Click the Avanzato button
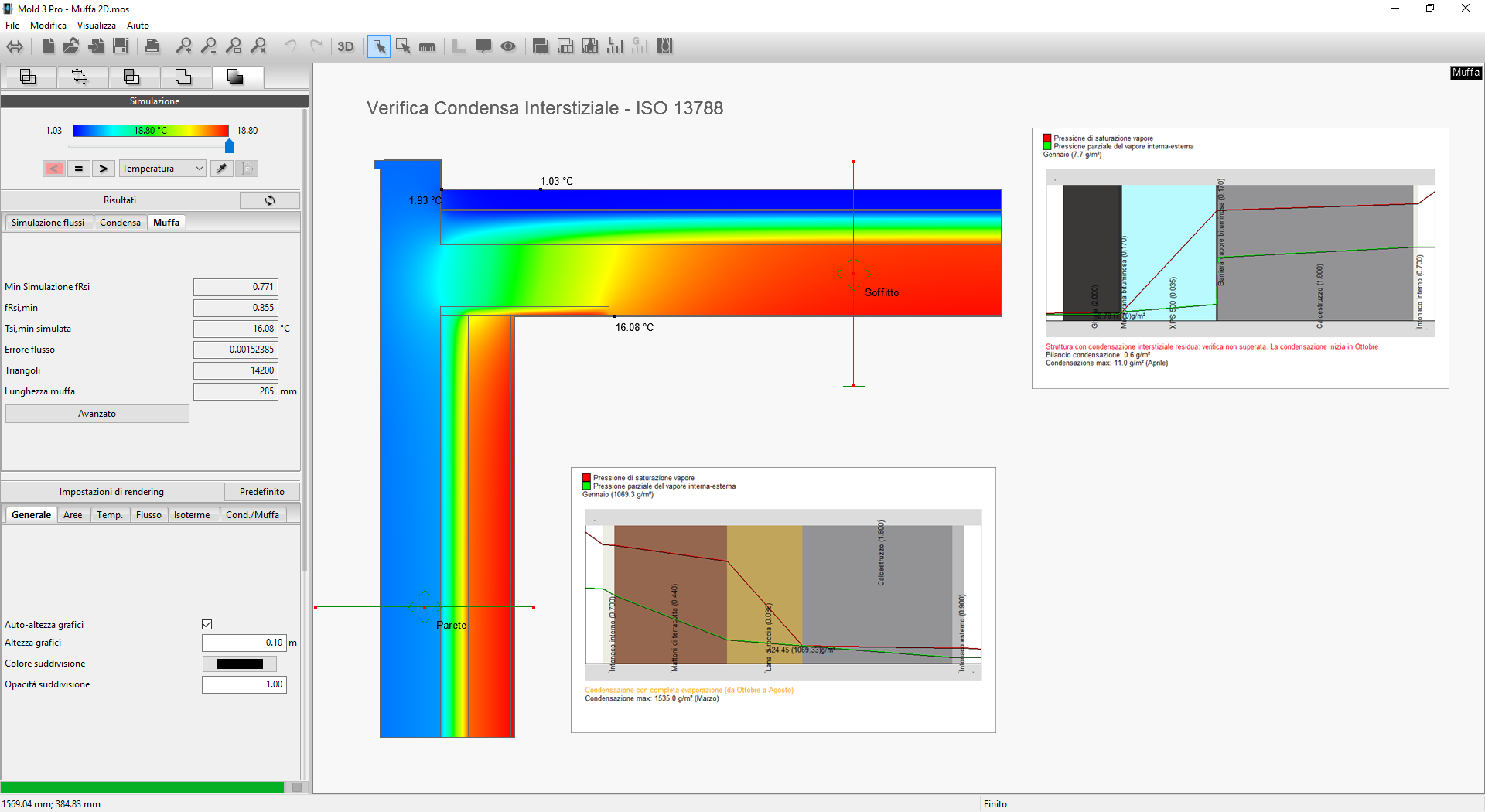The height and width of the screenshot is (812, 1485). coord(97,414)
